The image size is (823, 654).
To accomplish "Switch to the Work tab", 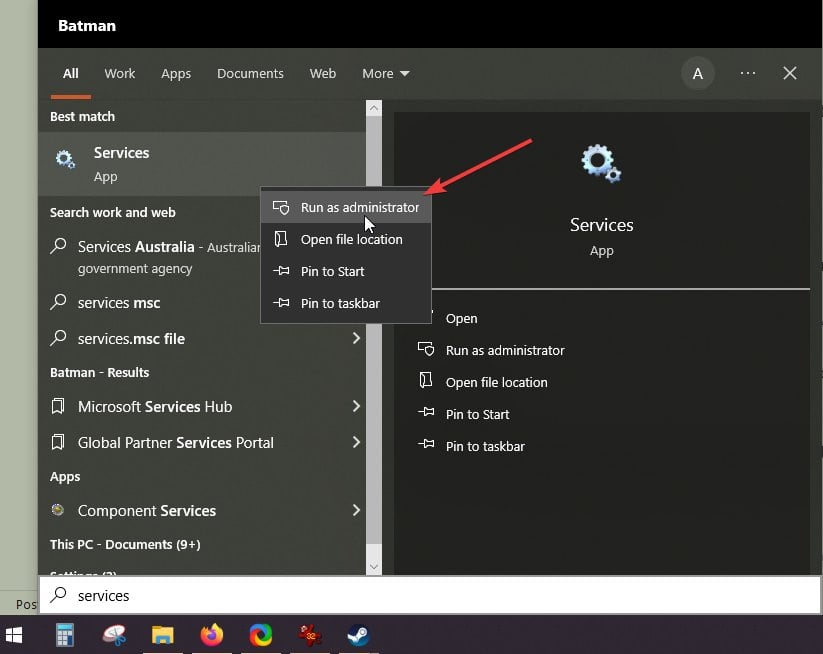I will point(120,73).
